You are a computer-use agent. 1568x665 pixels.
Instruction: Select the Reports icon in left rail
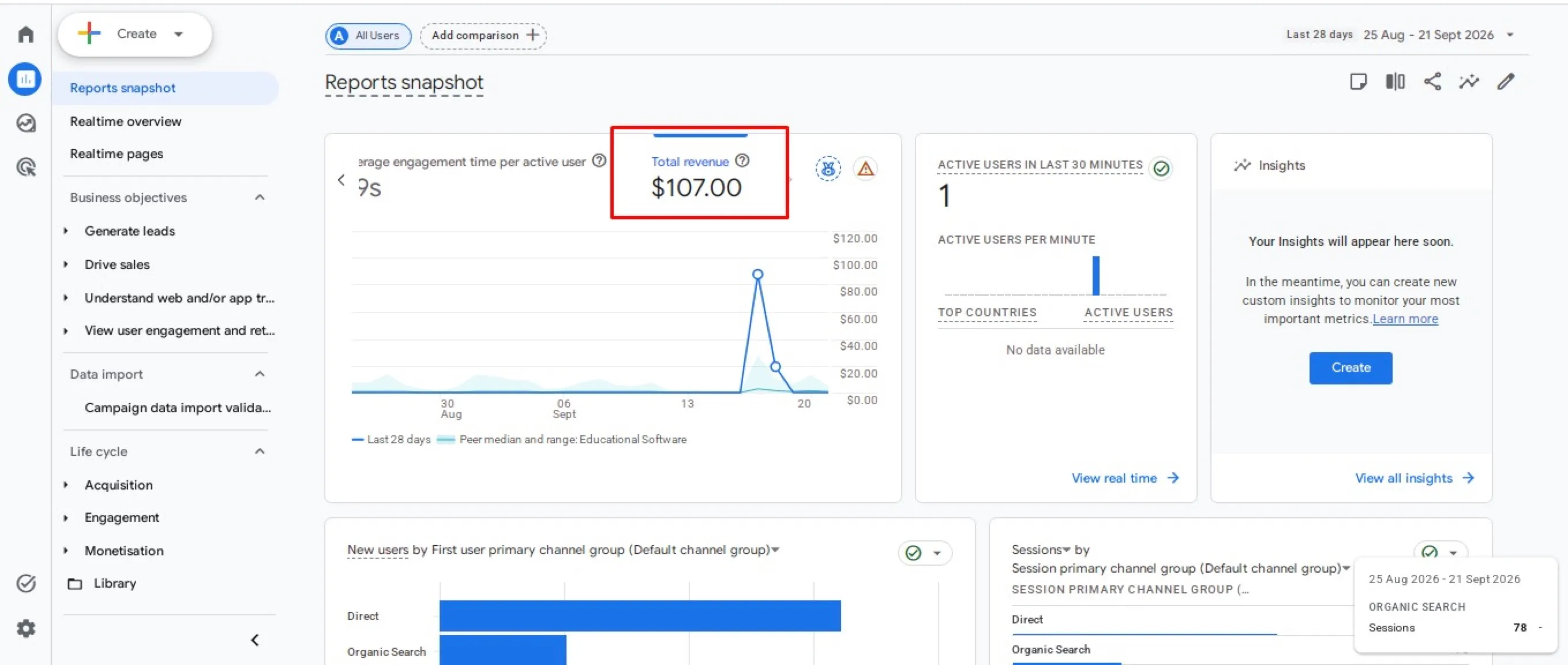(25, 79)
